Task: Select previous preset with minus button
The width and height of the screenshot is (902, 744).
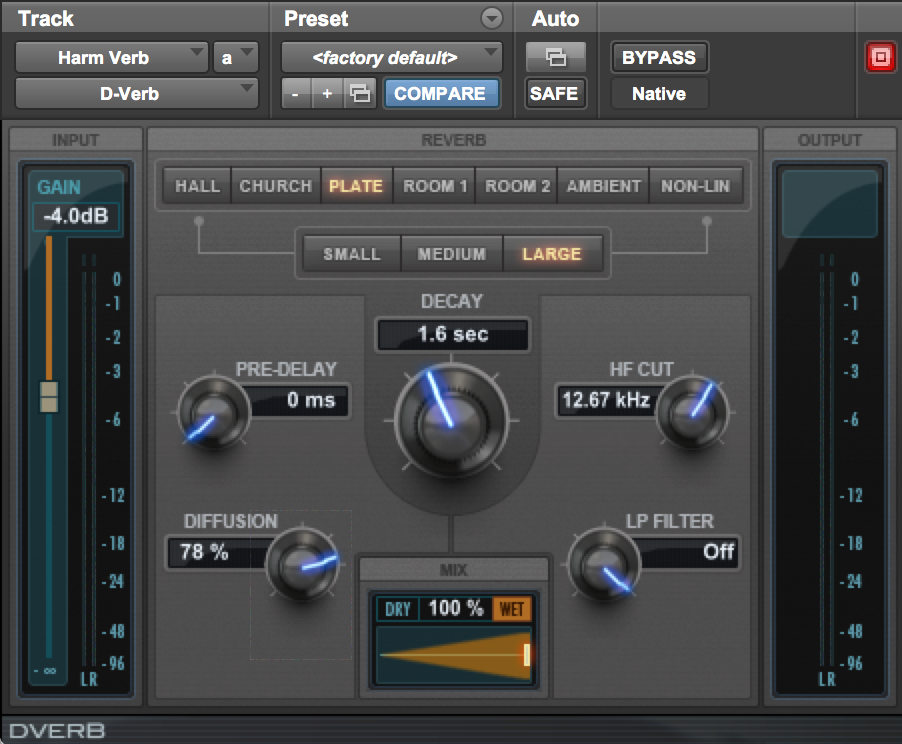Action: (x=296, y=93)
